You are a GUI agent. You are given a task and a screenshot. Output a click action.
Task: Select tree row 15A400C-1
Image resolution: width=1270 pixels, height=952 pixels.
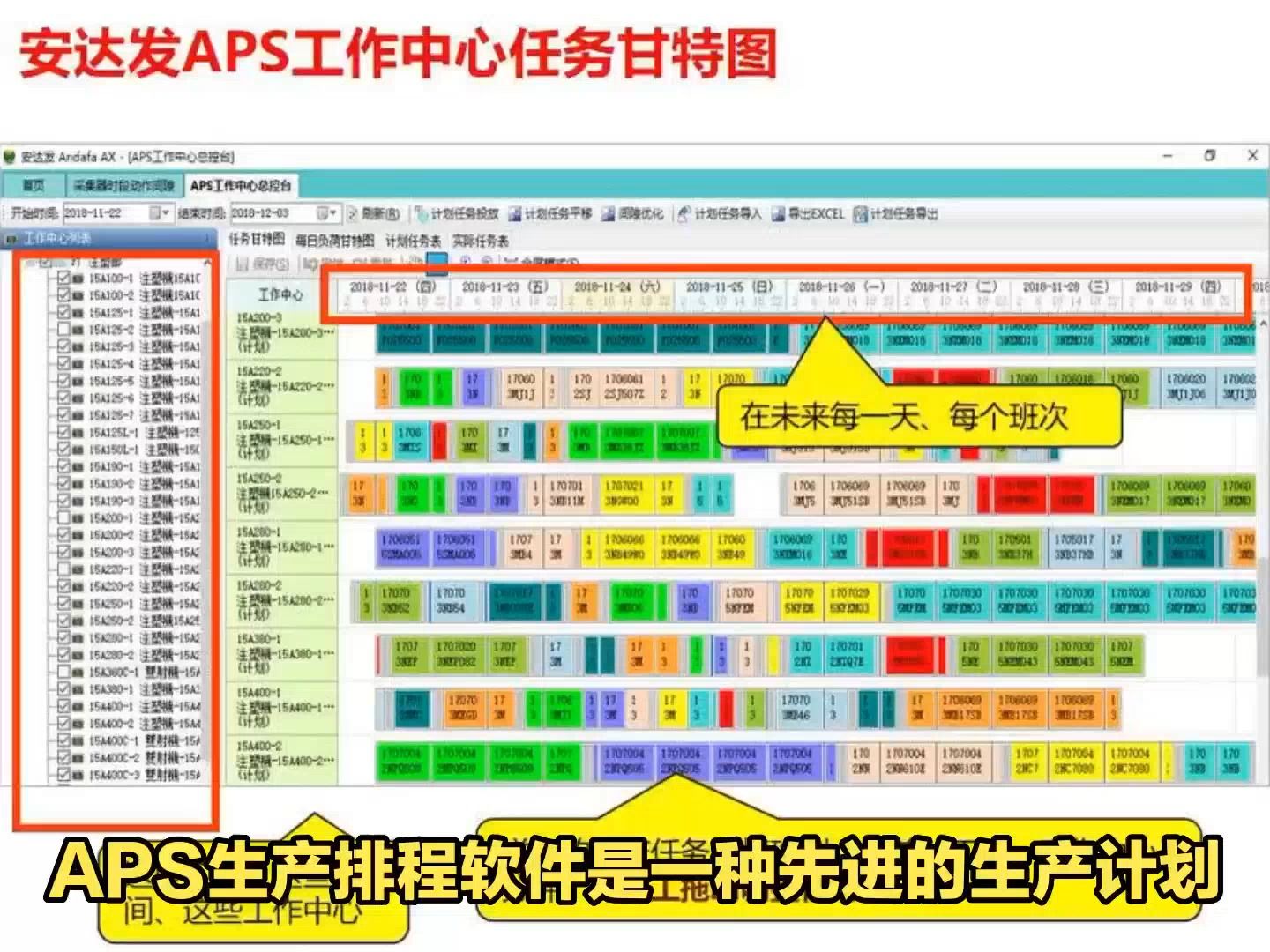(x=144, y=740)
